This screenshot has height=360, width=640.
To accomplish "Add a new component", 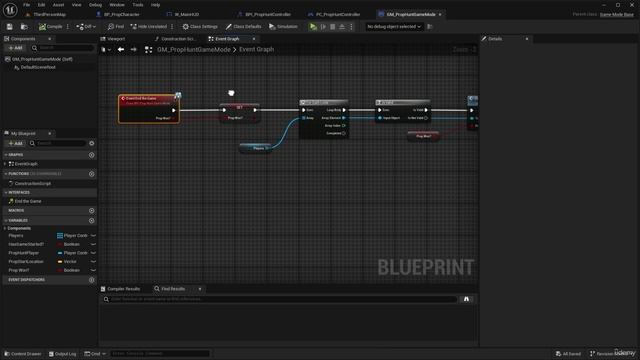I will coord(16,48).
